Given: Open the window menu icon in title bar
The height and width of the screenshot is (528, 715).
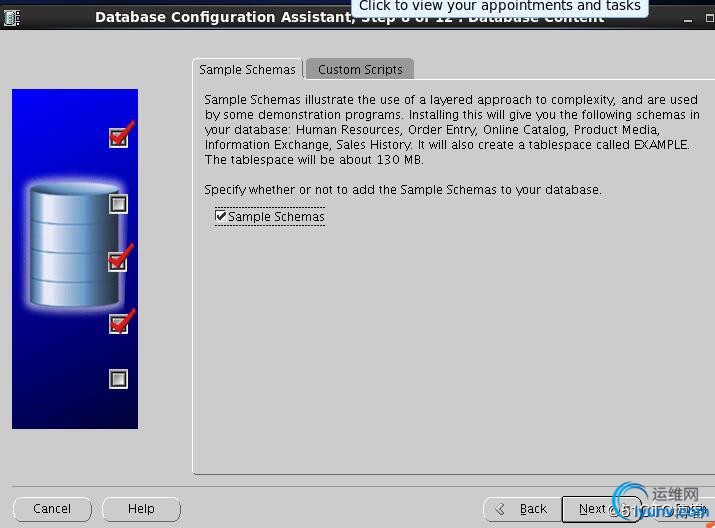Looking at the screenshot, I should (12, 18).
